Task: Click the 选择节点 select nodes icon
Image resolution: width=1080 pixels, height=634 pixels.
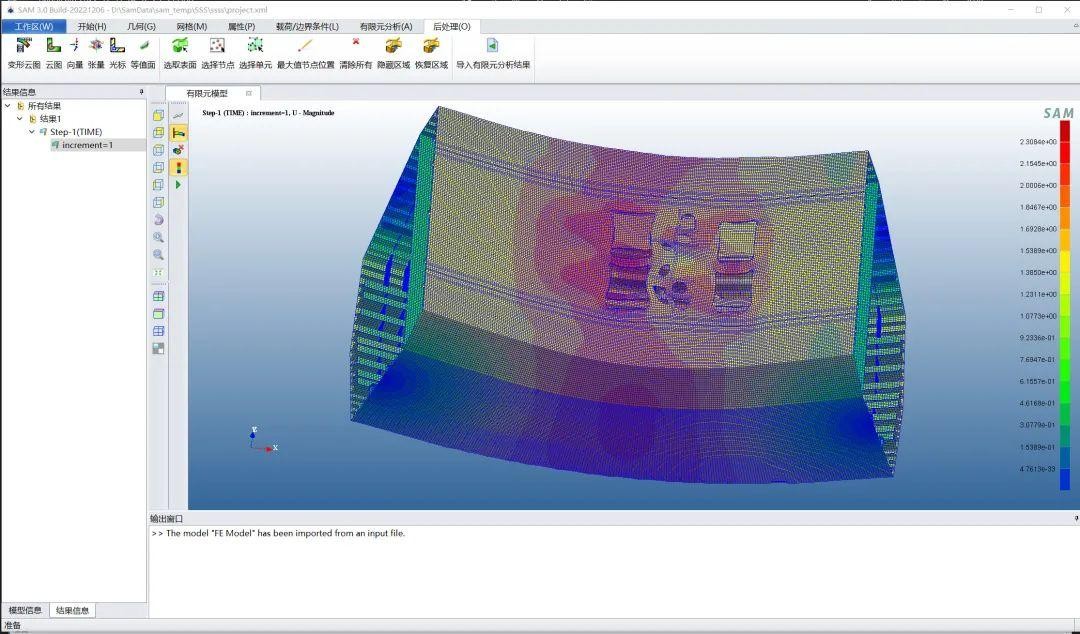Action: [x=217, y=46]
